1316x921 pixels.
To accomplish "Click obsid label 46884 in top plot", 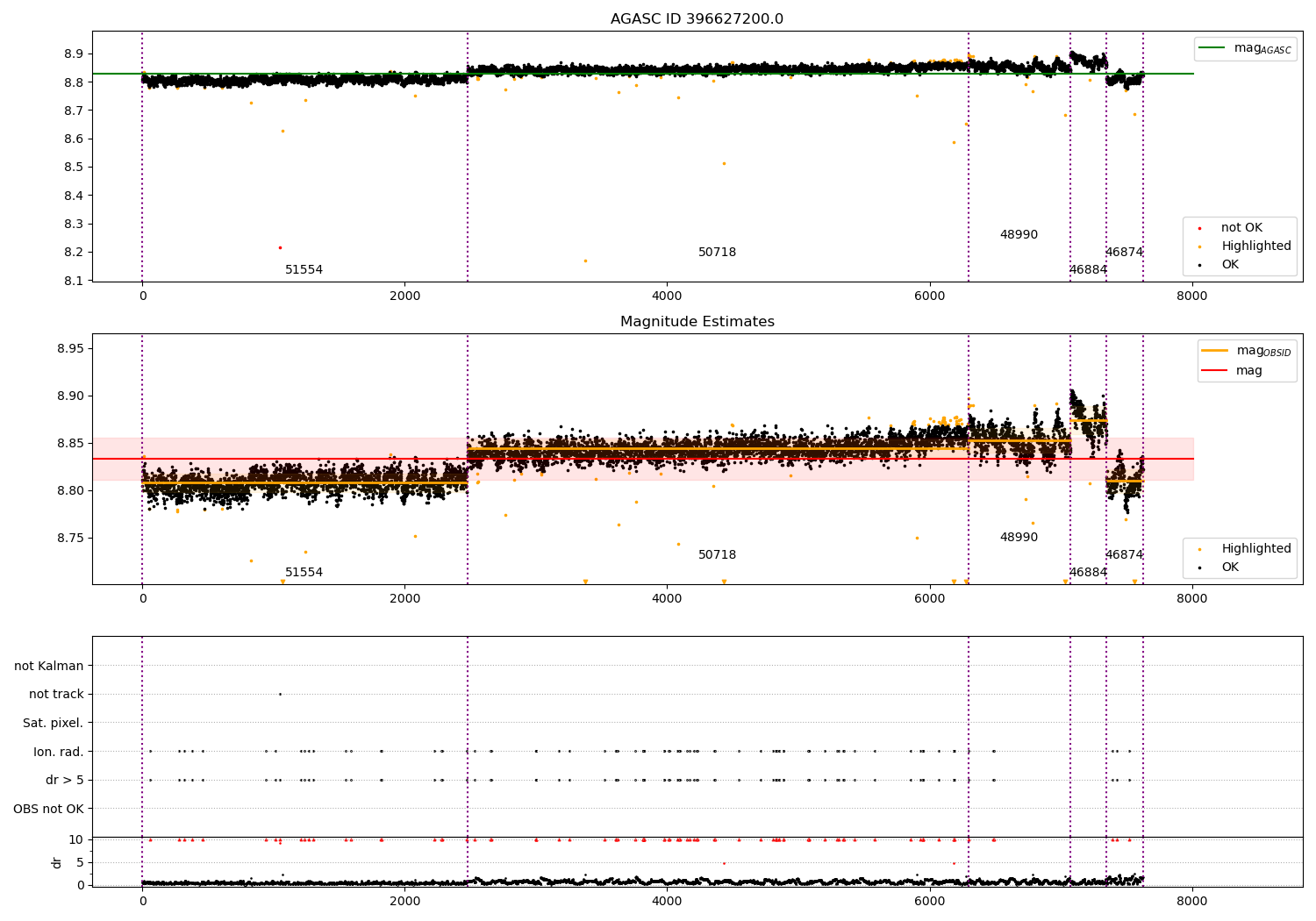I will [1088, 270].
